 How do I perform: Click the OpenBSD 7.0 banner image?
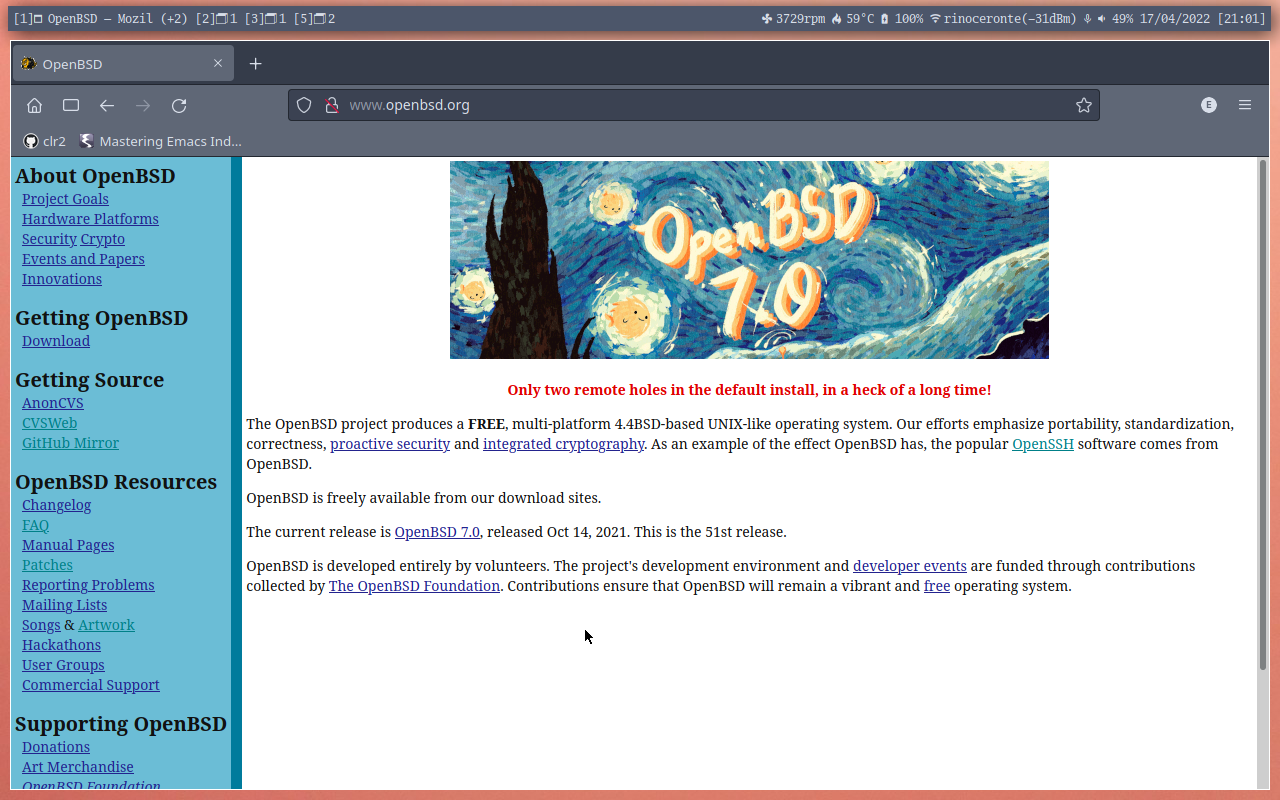coord(749,260)
